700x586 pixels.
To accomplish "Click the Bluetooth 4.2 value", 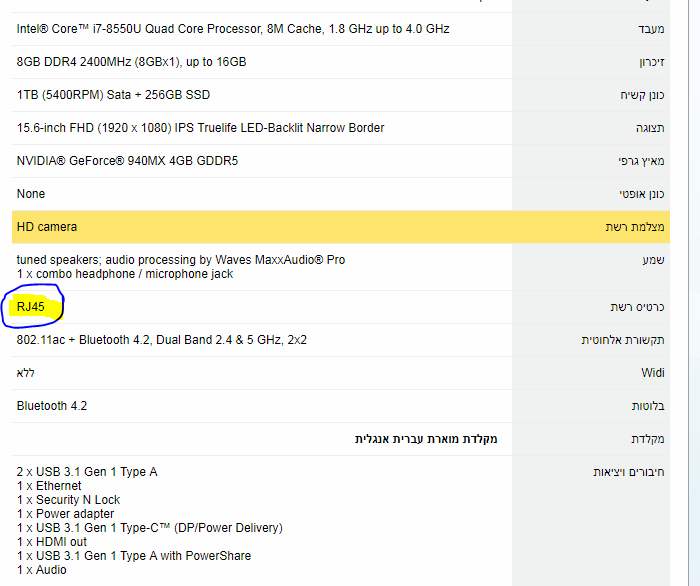I will tap(52, 406).
